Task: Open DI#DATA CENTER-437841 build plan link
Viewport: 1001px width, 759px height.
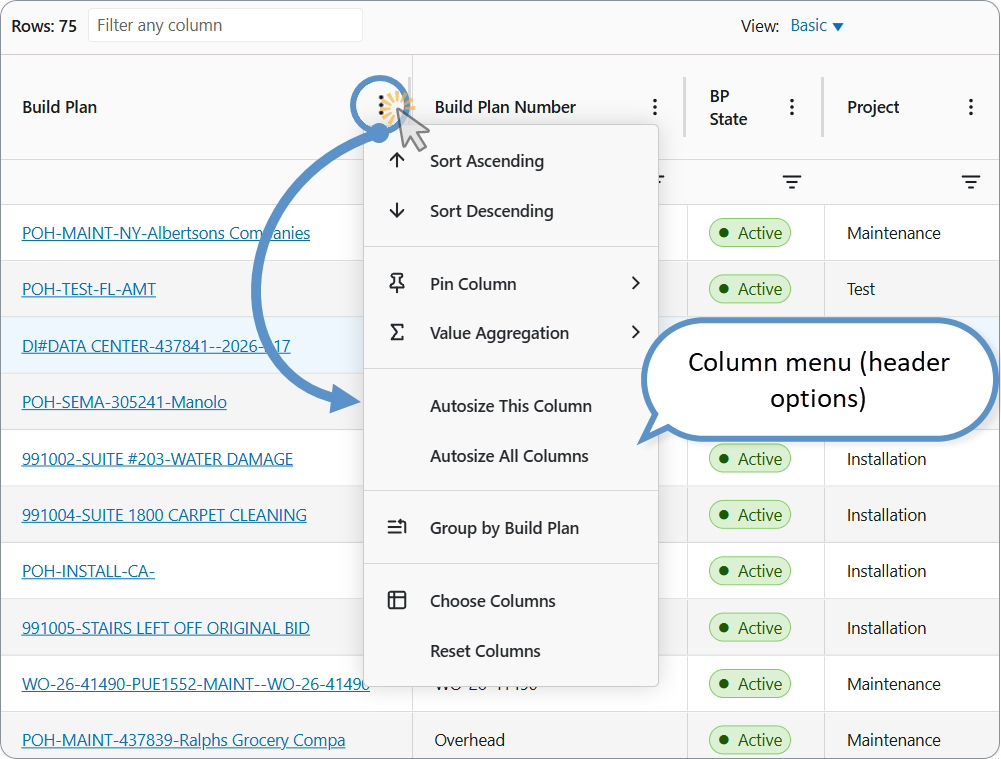Action: tap(156, 346)
